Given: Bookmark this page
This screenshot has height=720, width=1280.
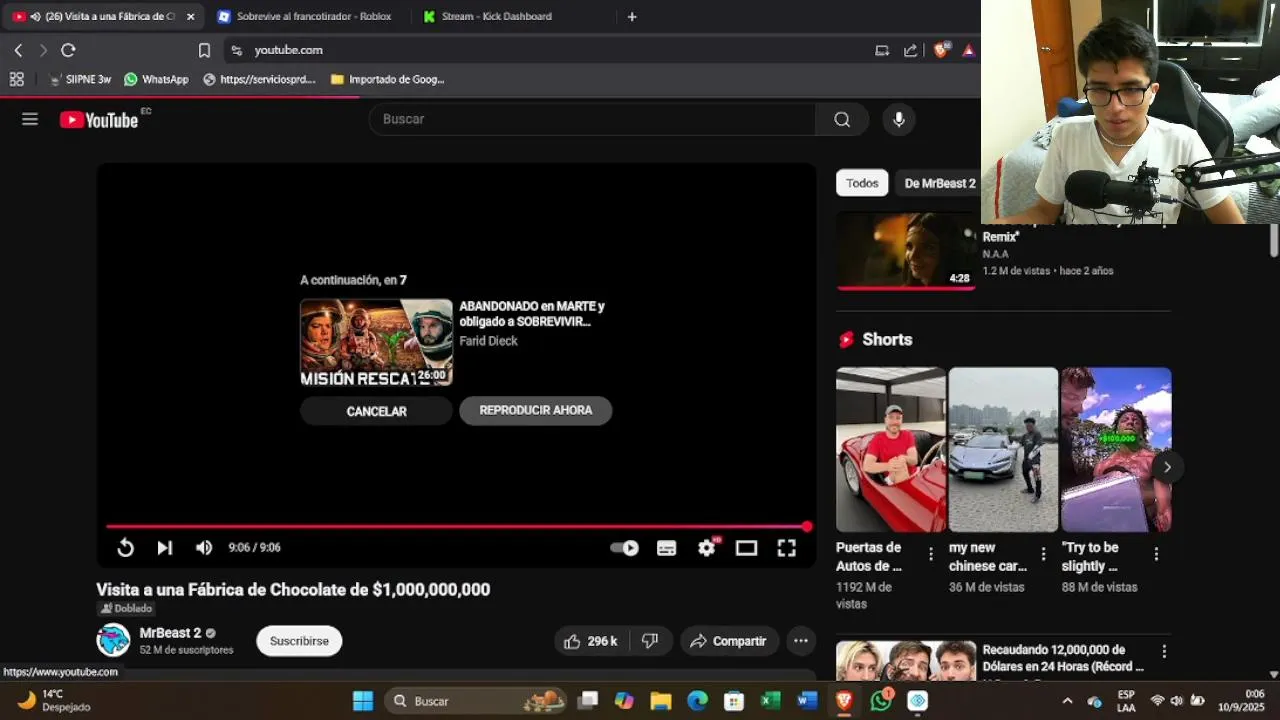Looking at the screenshot, I should (x=204, y=50).
